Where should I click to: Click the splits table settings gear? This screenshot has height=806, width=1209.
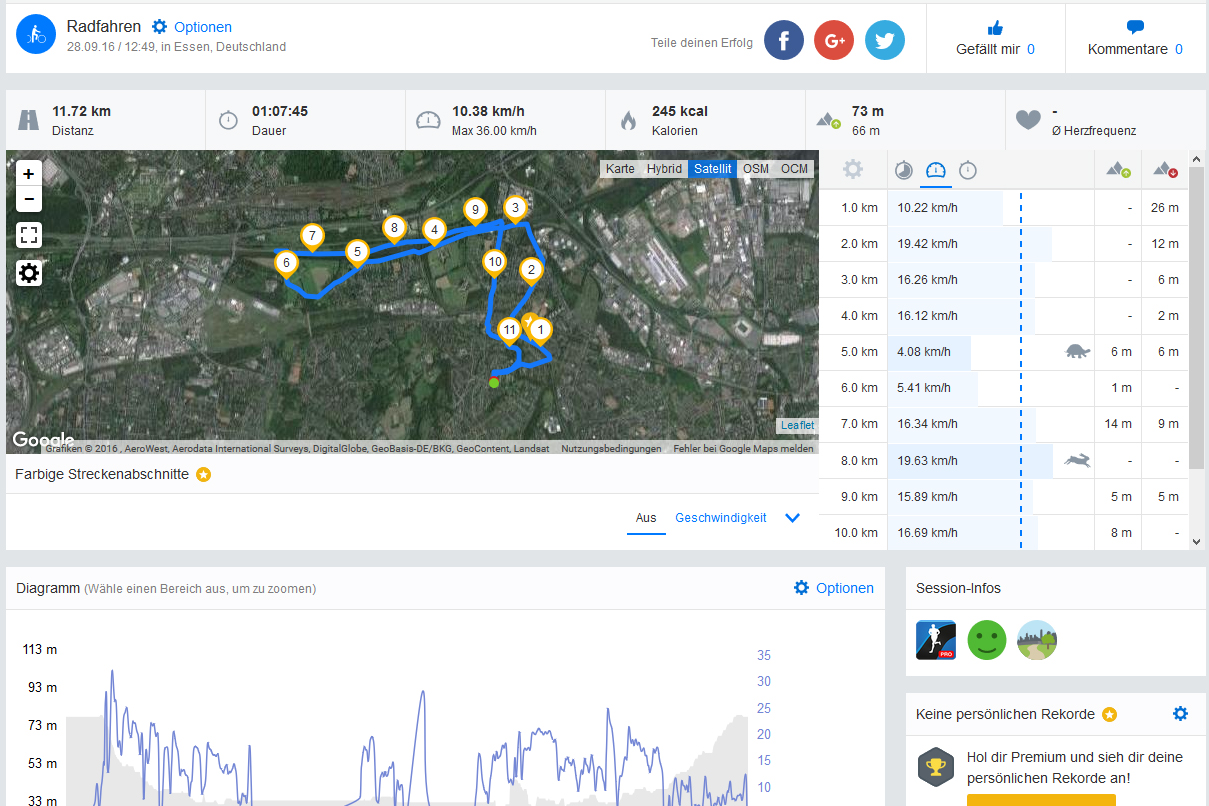(x=853, y=170)
